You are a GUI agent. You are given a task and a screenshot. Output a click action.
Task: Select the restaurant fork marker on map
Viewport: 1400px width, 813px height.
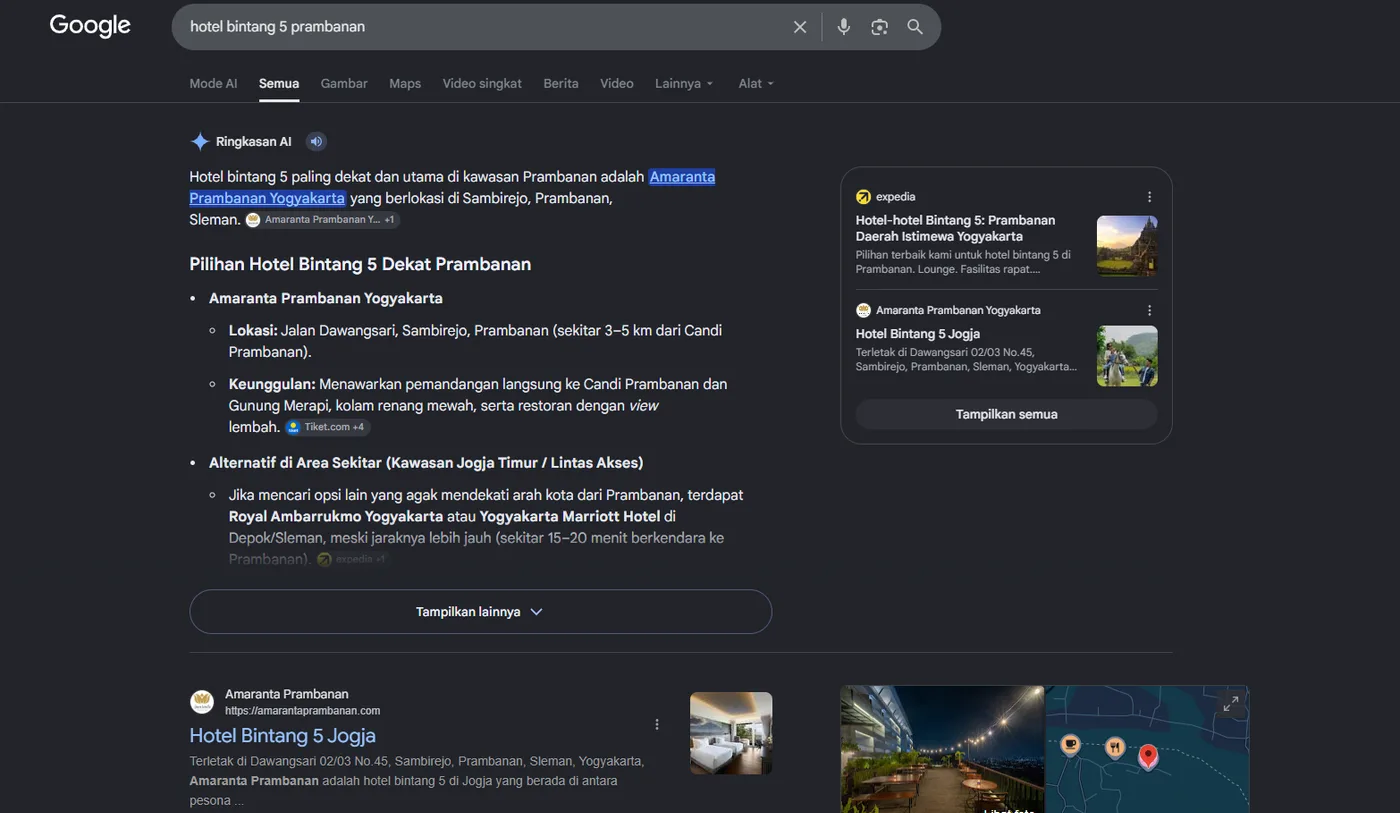[x=1115, y=747]
